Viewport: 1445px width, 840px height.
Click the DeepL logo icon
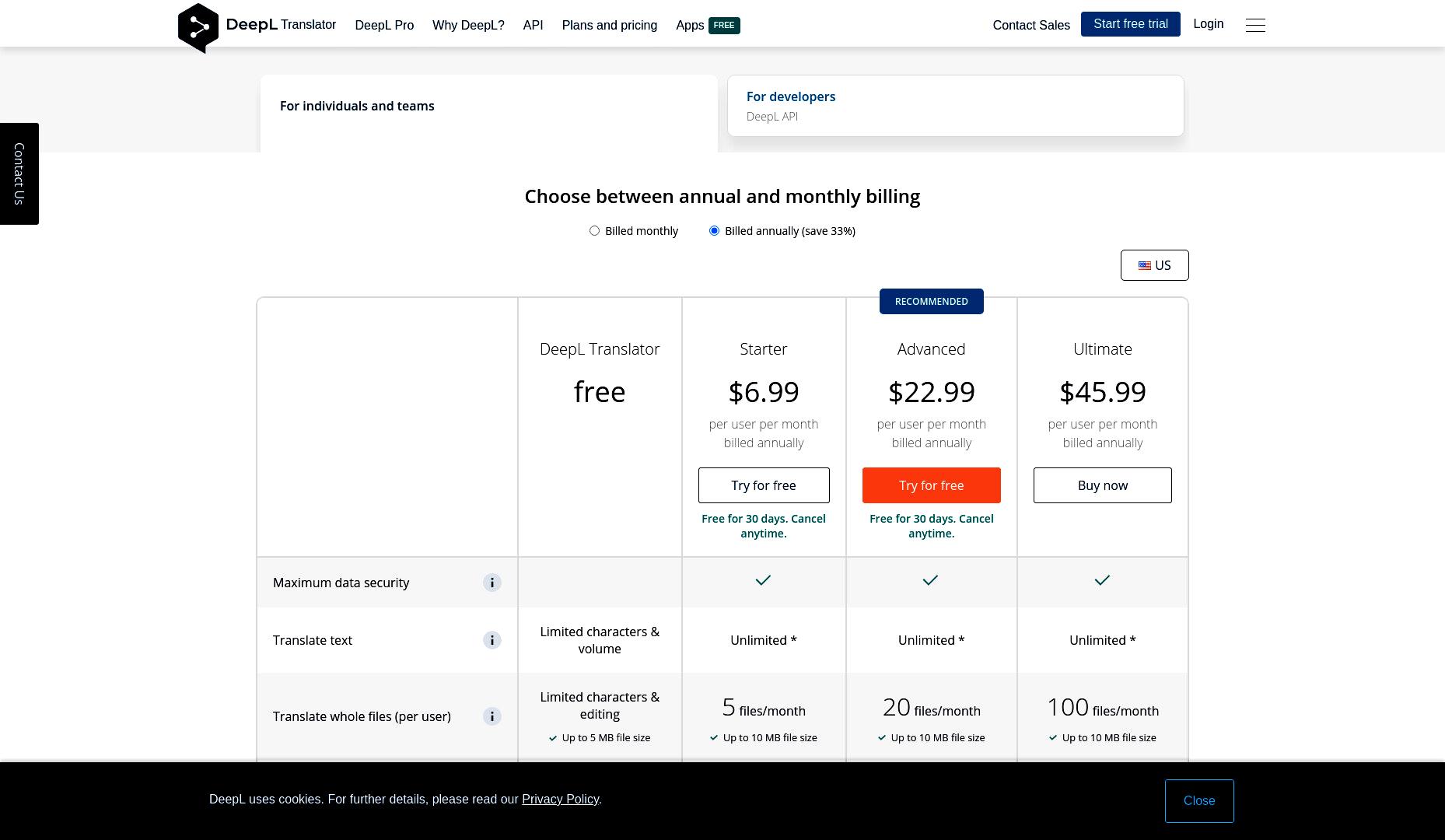point(198,28)
